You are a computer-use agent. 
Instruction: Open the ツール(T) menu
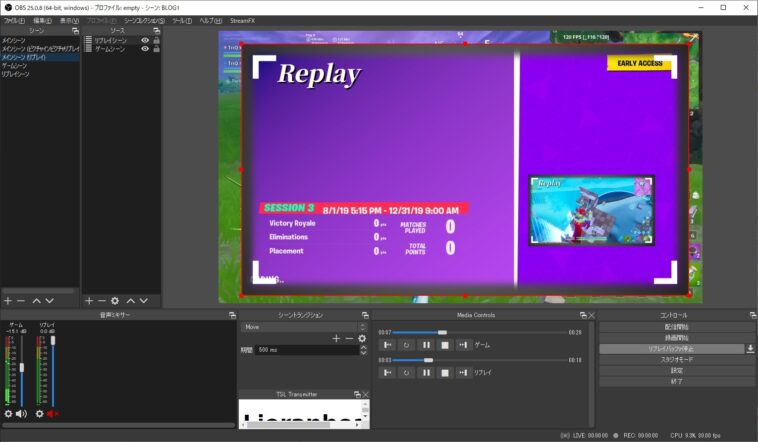(x=182, y=21)
